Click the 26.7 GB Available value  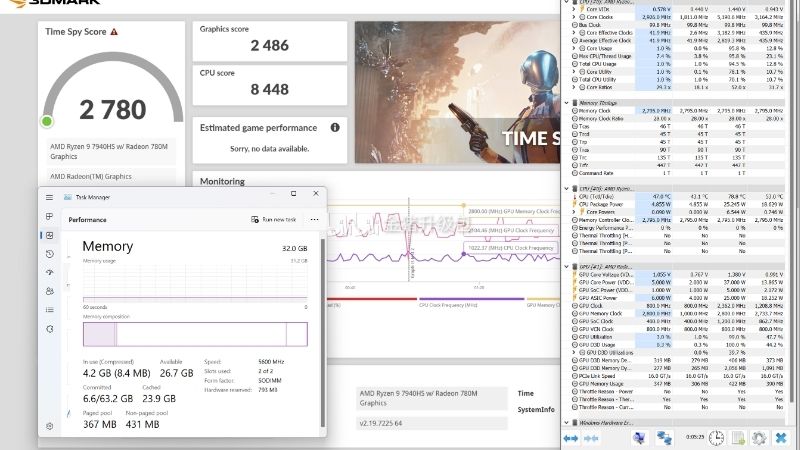(177, 373)
